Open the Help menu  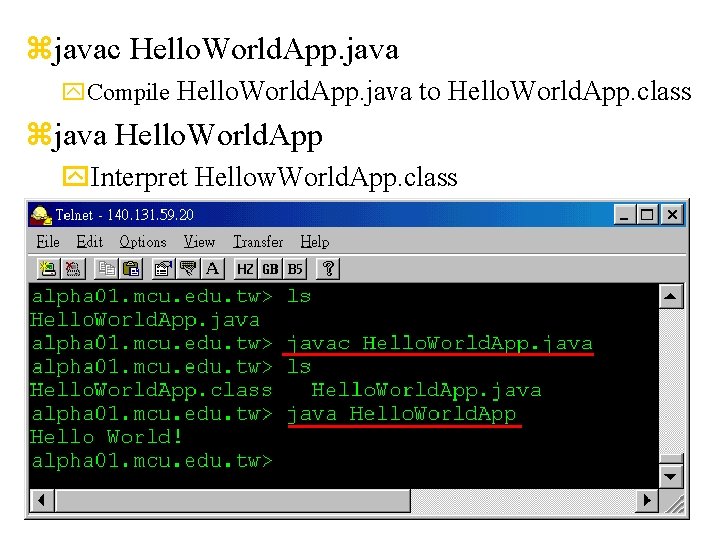click(315, 242)
